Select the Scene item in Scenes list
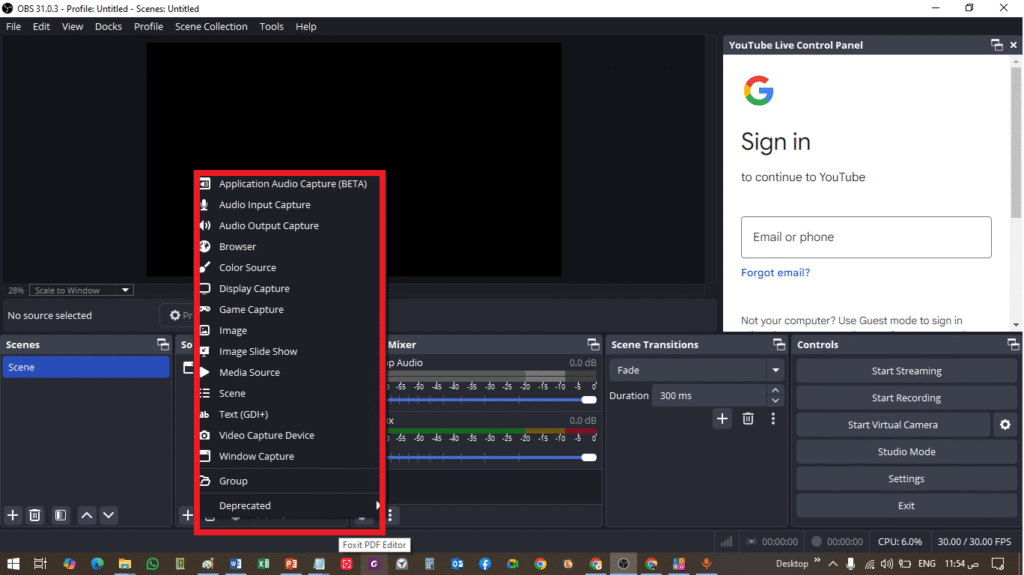The image size is (1024, 575). pyautogui.click(x=86, y=367)
